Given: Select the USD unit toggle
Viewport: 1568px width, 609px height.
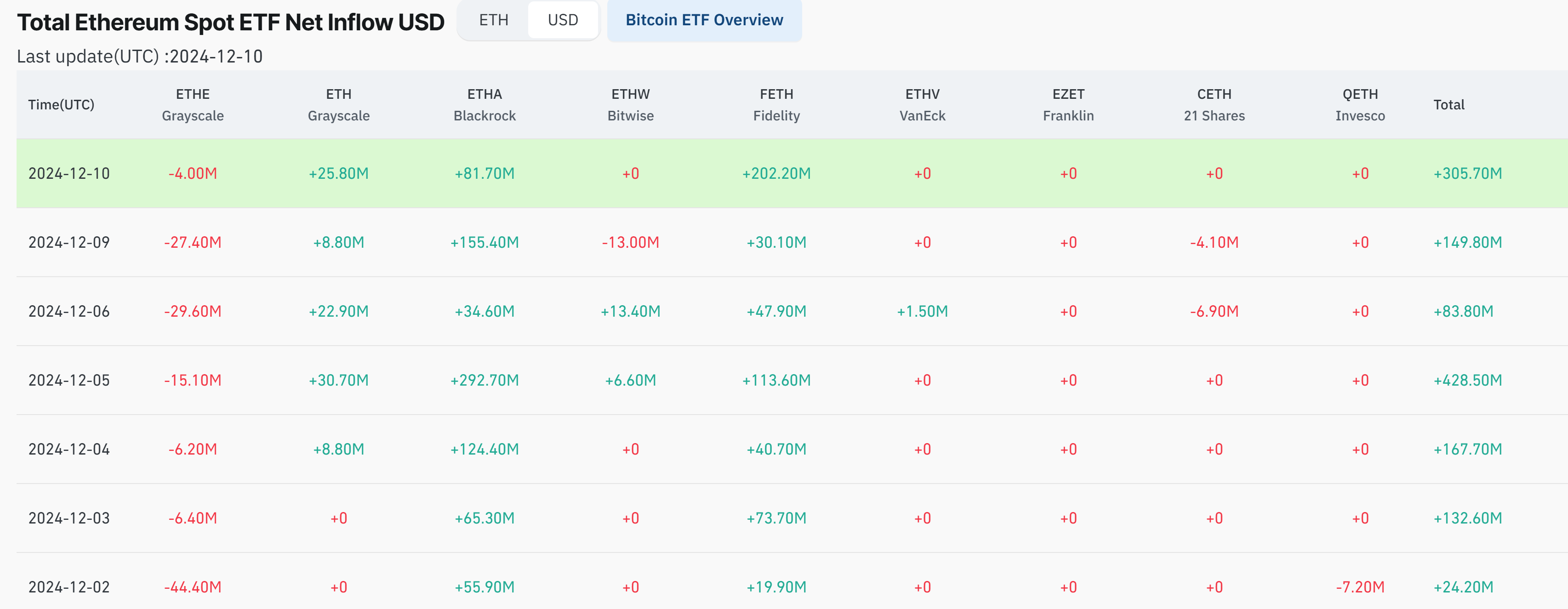Looking at the screenshot, I should [x=563, y=20].
